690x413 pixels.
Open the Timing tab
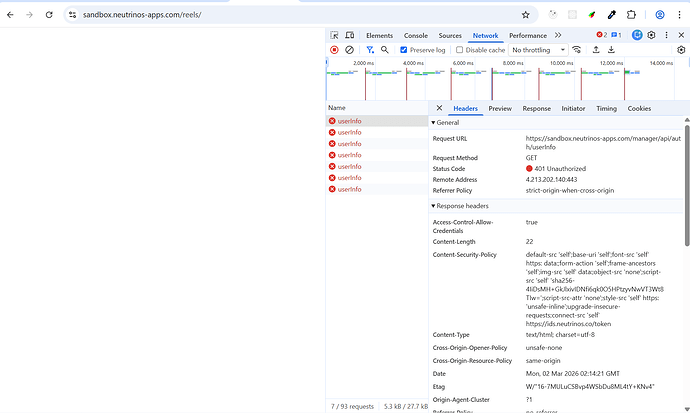click(606, 109)
